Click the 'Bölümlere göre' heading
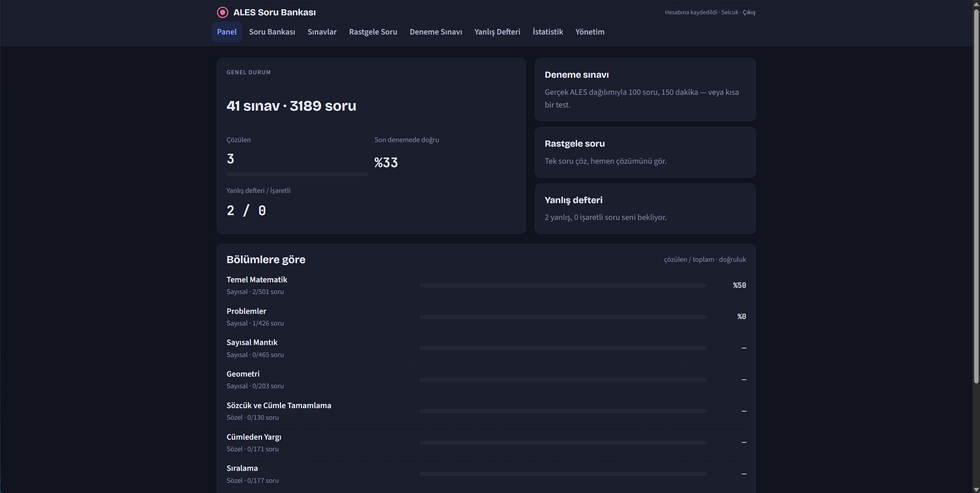The height and width of the screenshot is (493, 980). tap(266, 259)
